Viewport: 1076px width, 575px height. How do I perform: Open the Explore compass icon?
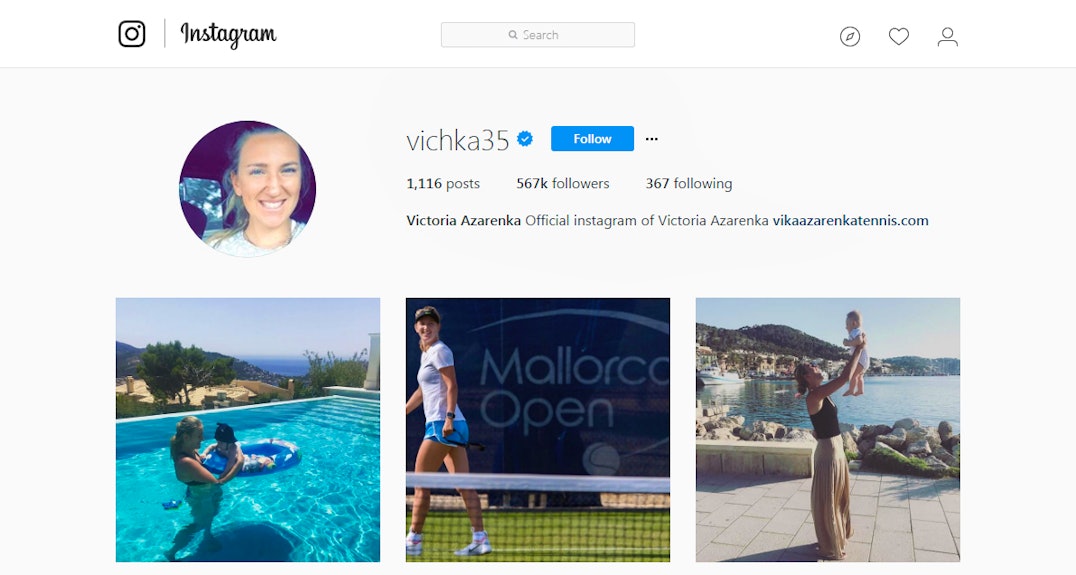(850, 36)
